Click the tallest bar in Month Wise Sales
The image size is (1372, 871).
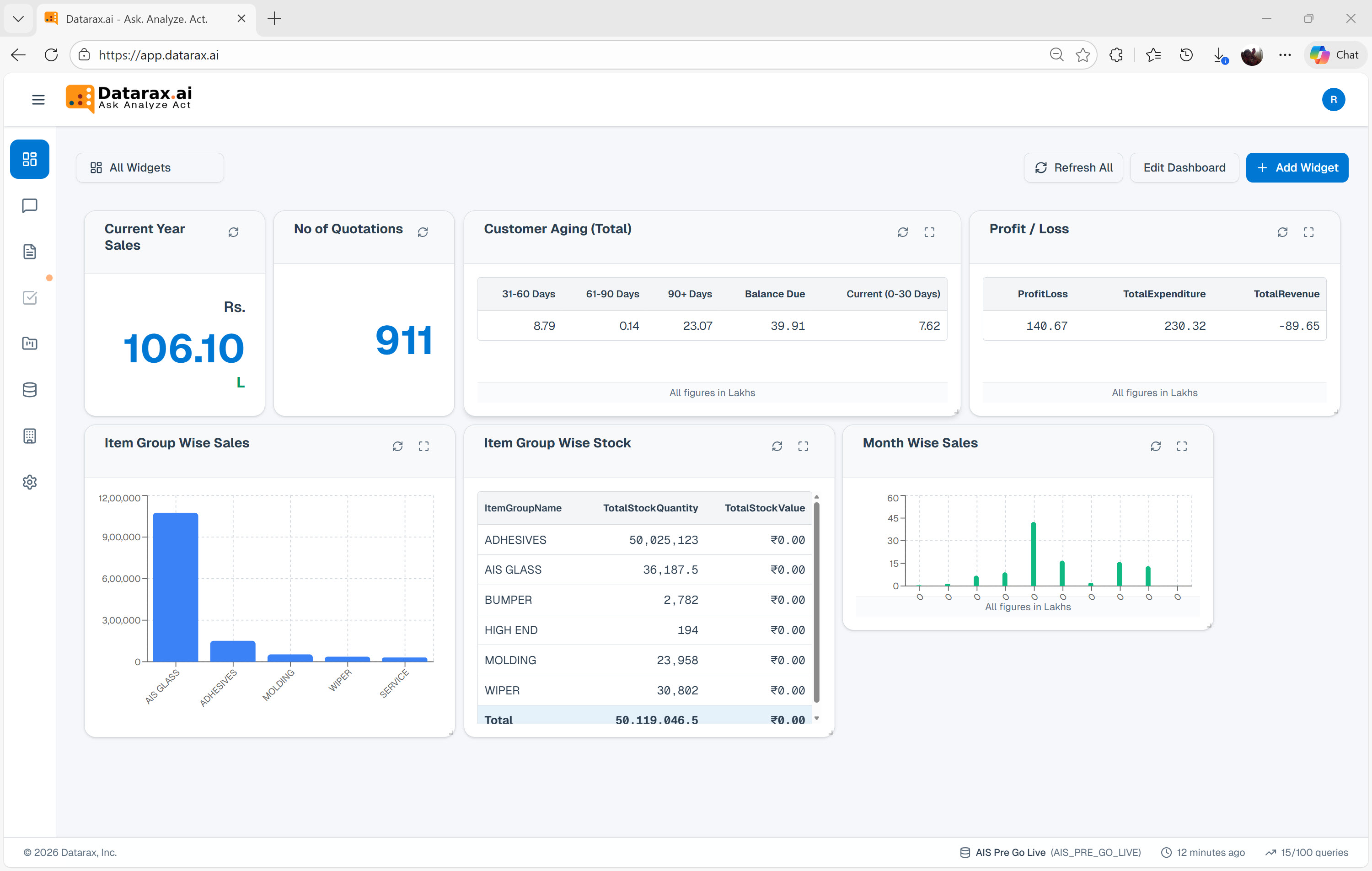tap(1034, 554)
